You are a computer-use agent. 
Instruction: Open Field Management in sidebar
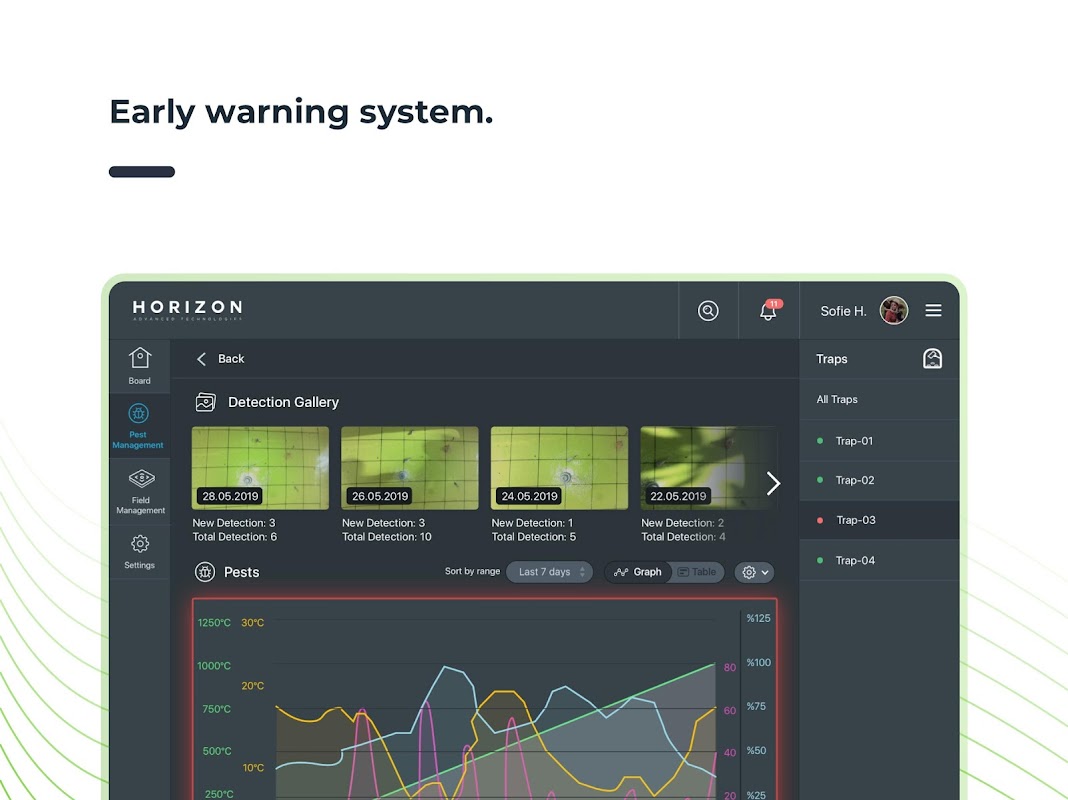point(140,492)
